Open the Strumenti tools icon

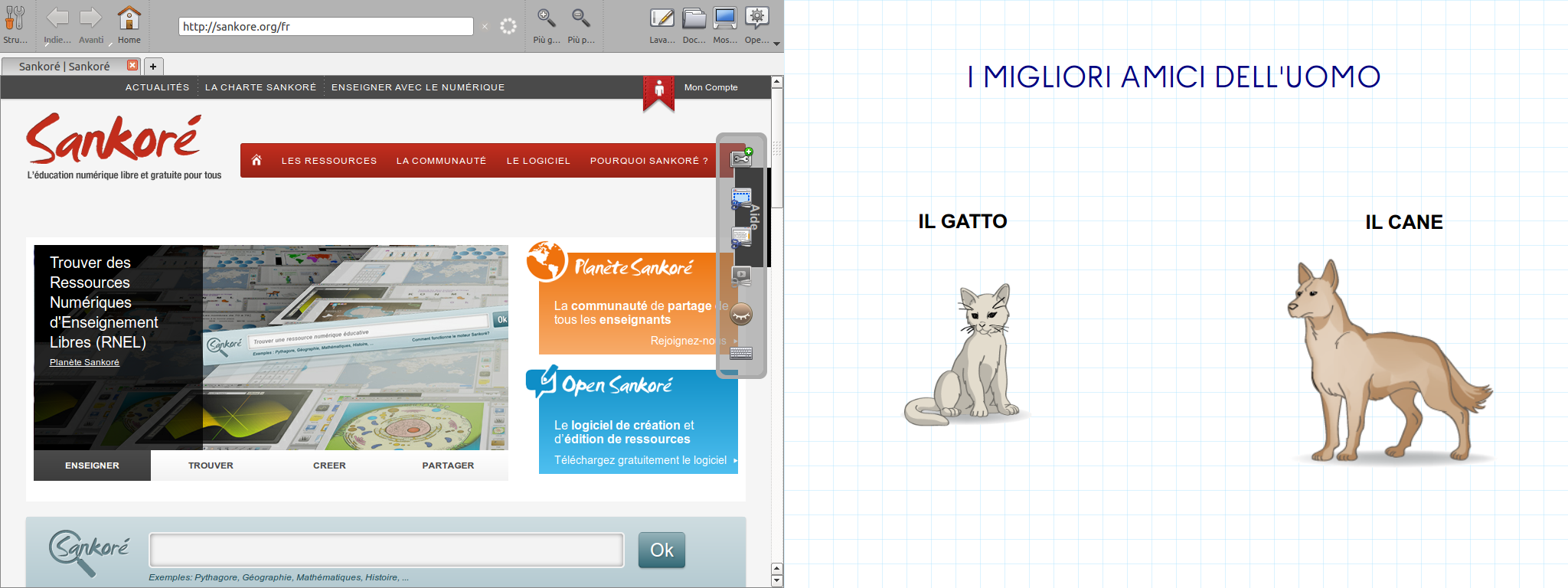tap(15, 18)
